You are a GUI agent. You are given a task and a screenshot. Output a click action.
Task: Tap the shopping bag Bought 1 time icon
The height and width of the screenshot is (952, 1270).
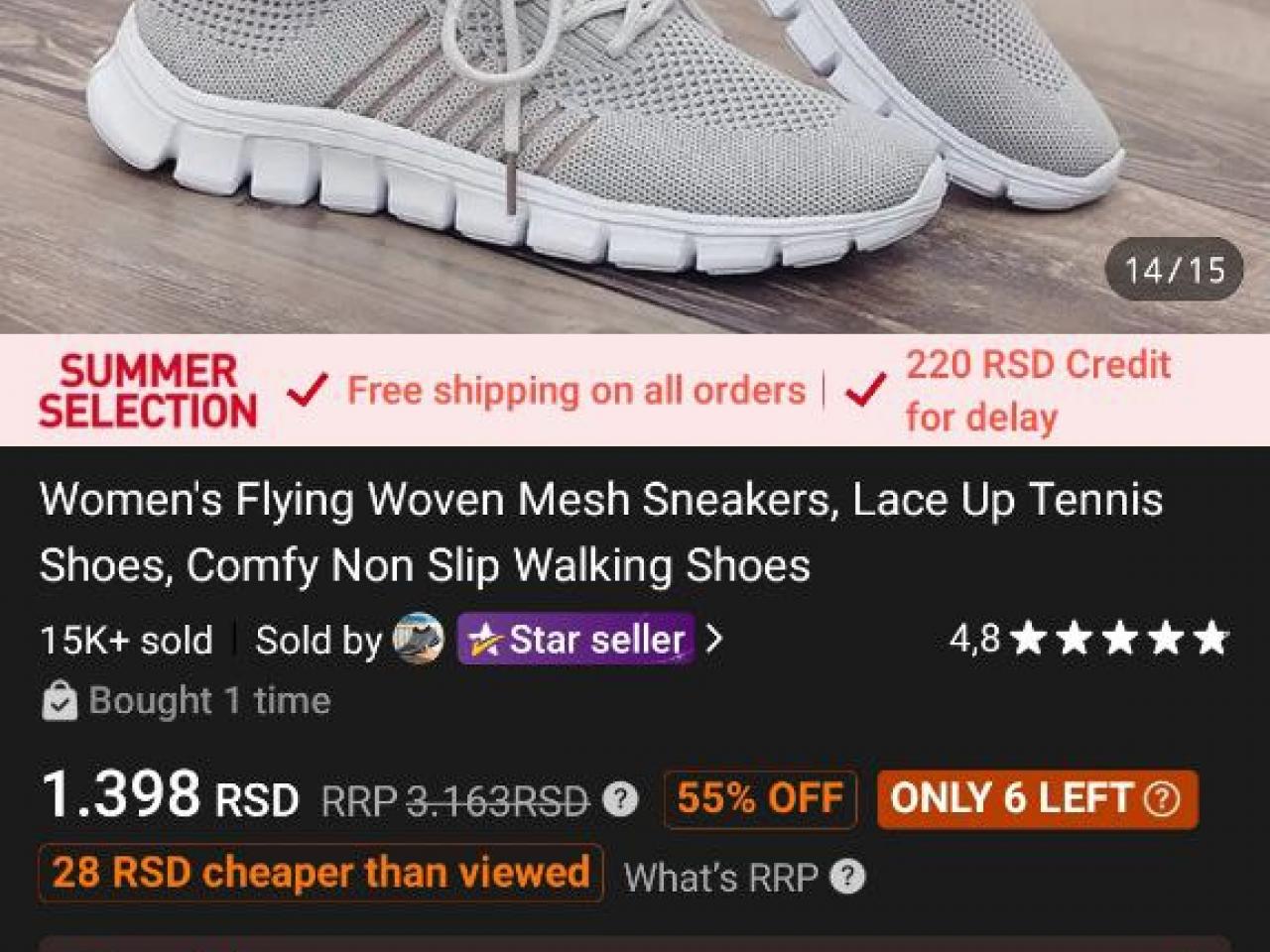click(60, 701)
